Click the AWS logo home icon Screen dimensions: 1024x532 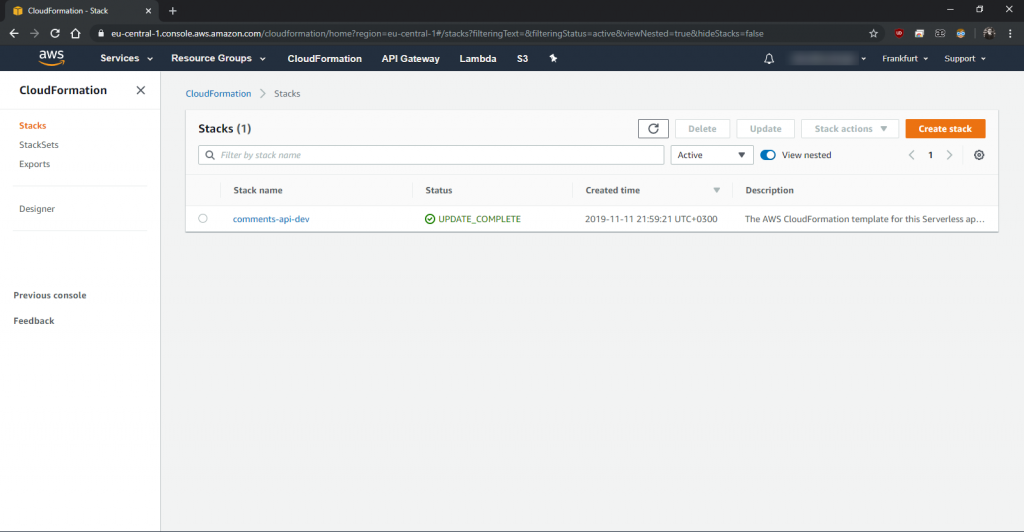51,57
